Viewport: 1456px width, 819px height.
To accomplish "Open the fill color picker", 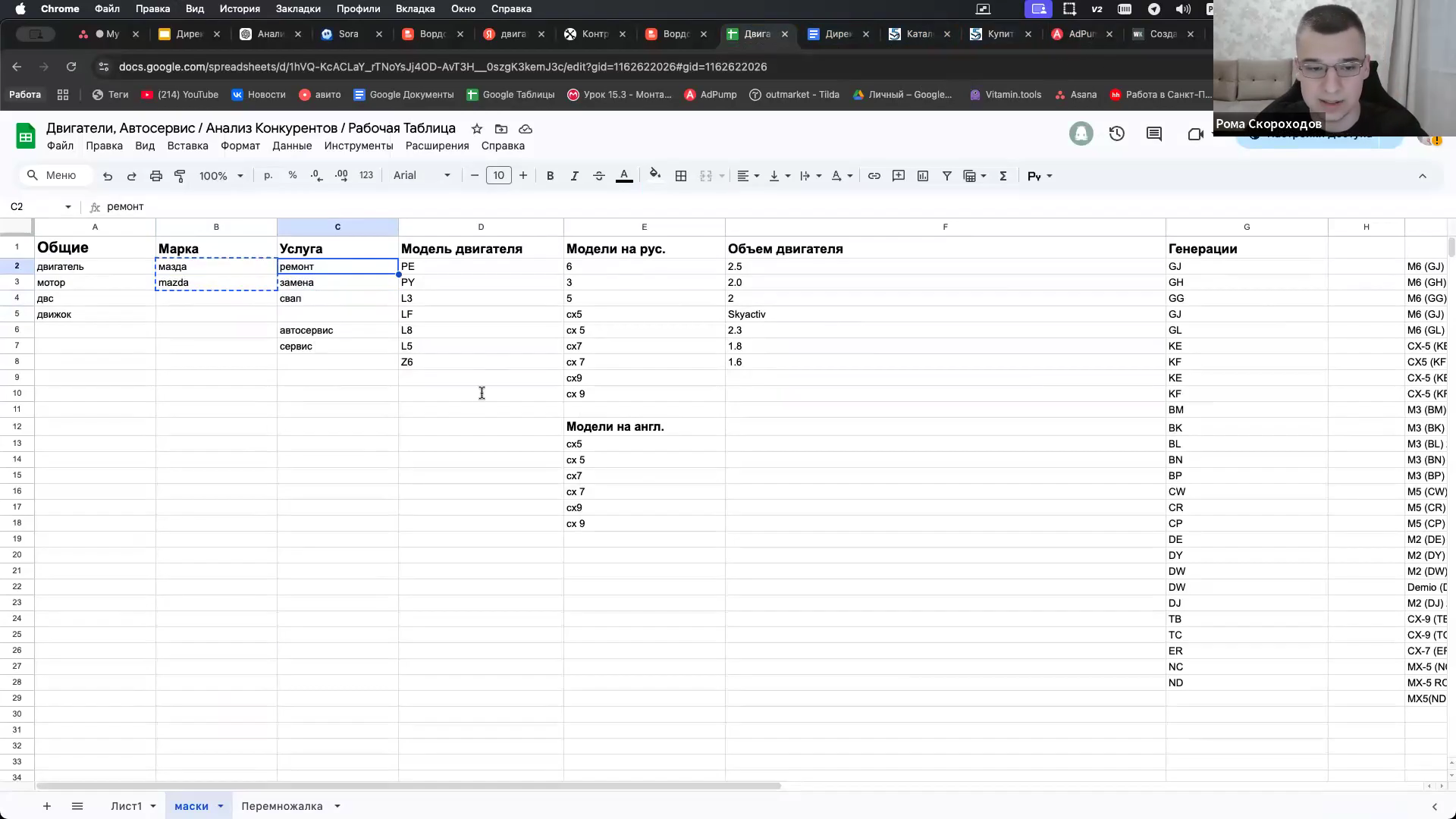I will (x=655, y=176).
